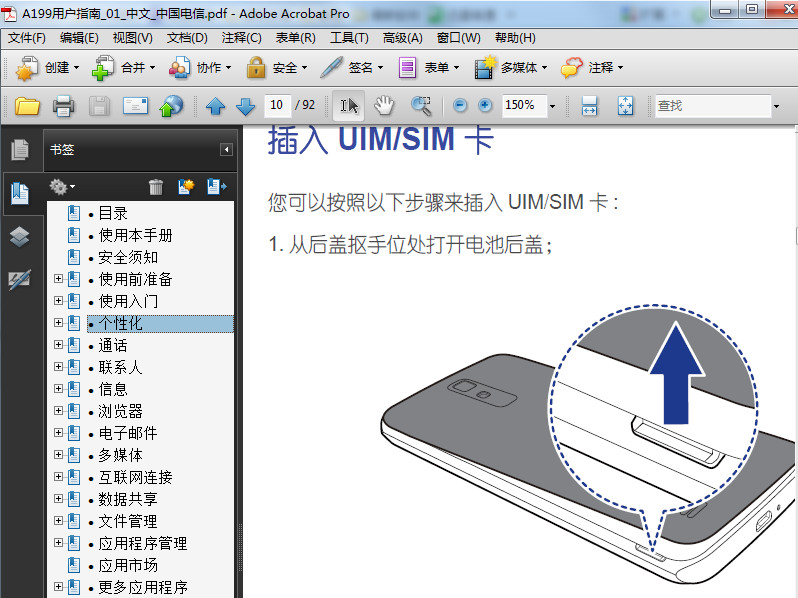Select the 互联网连接 bookmark

tap(135, 477)
